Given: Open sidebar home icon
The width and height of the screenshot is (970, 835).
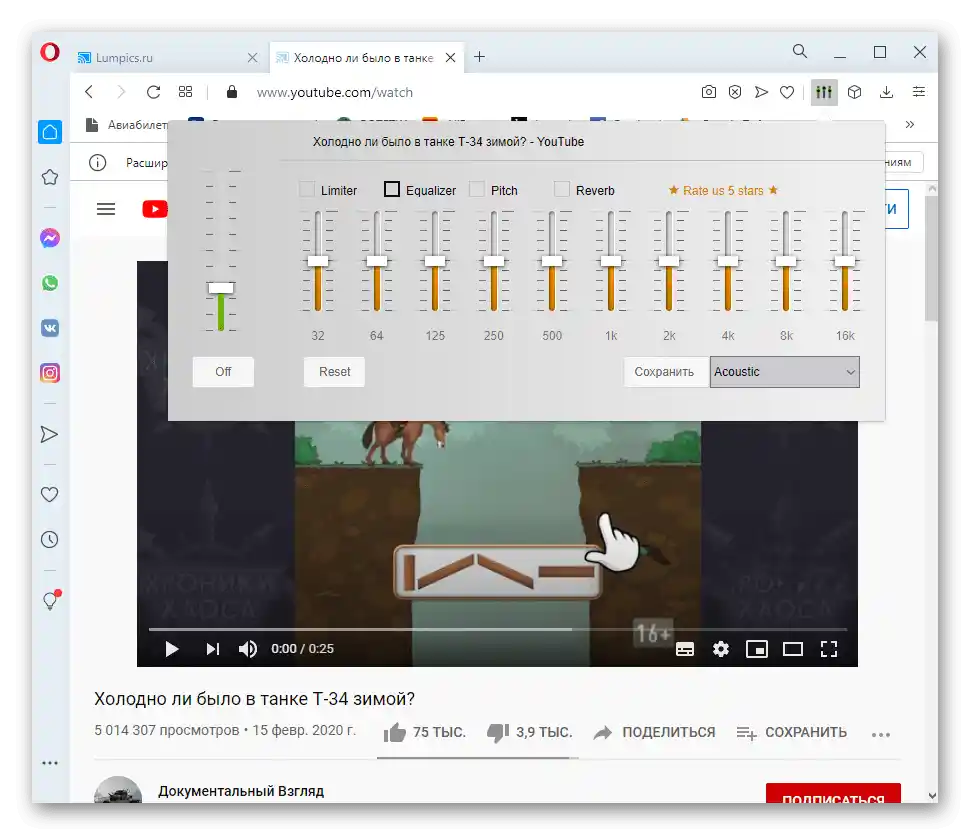Looking at the screenshot, I should [x=50, y=132].
